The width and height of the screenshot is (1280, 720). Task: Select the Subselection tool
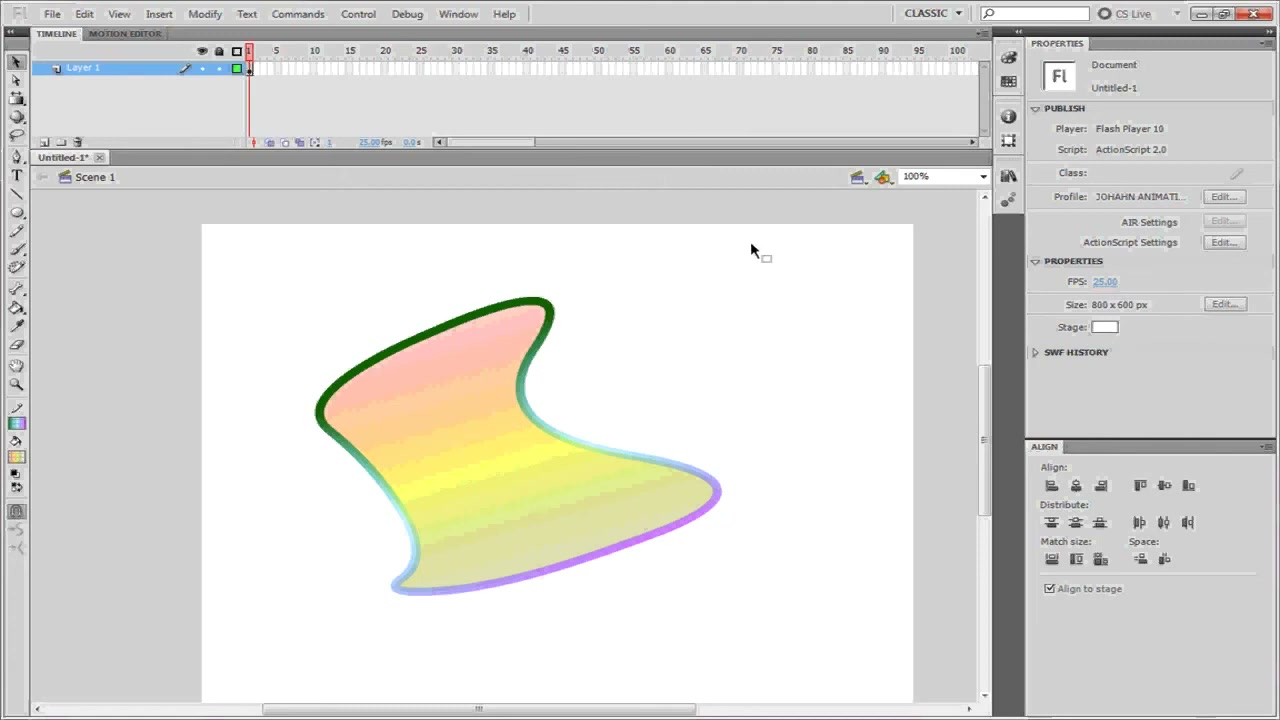pos(16,81)
